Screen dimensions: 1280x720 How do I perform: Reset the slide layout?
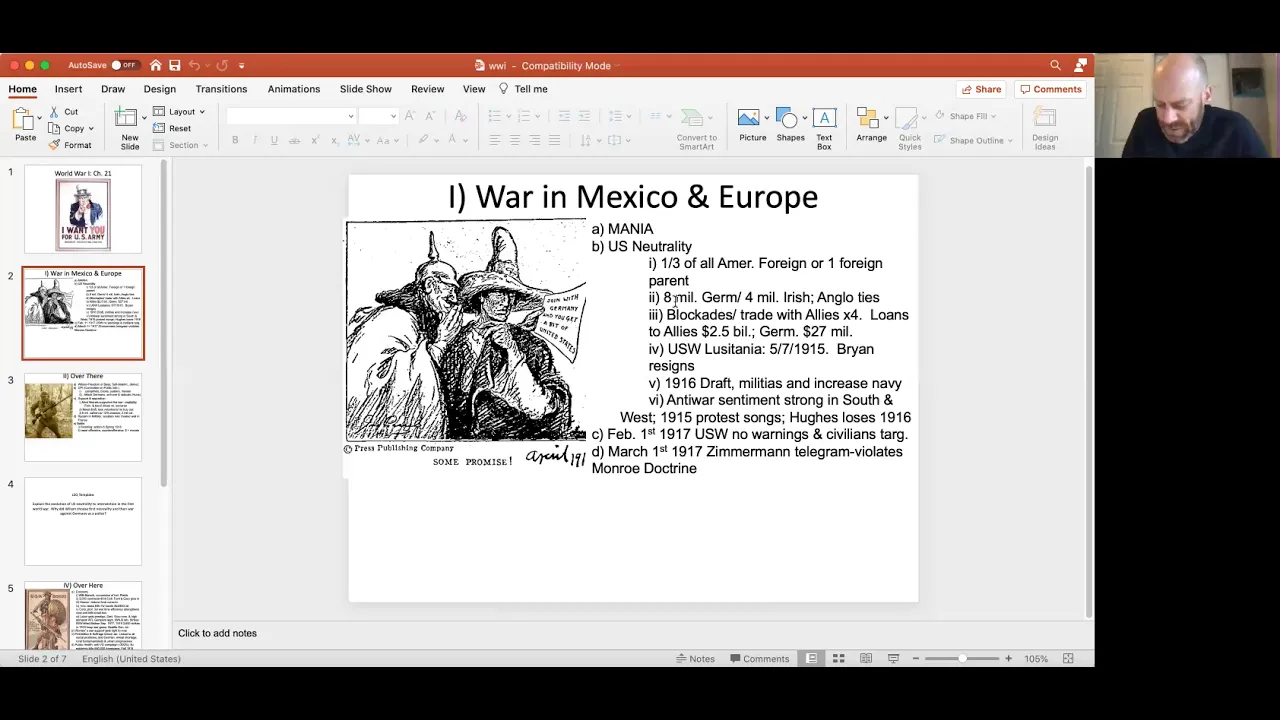[x=173, y=128]
